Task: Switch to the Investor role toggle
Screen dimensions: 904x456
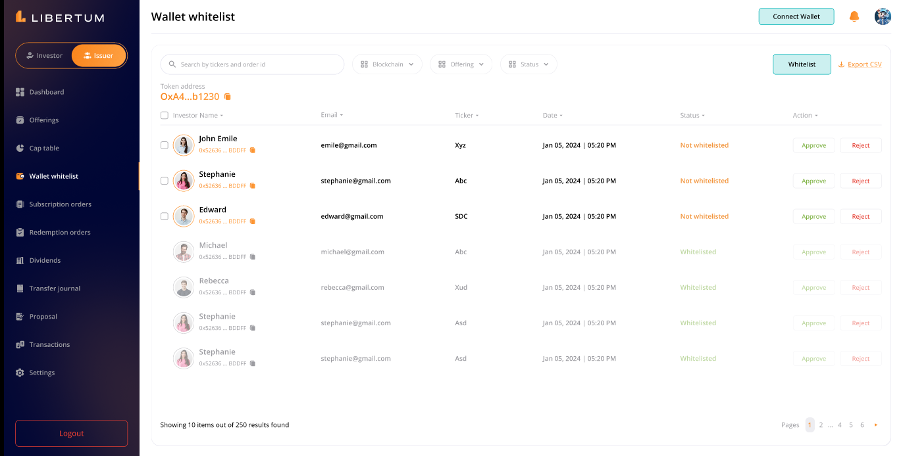Action: point(44,55)
